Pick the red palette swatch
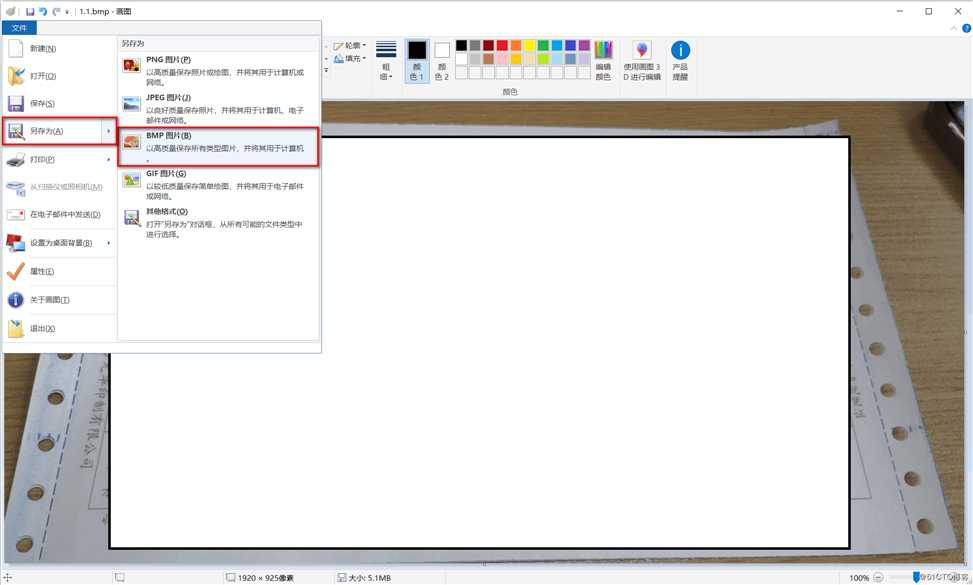Image resolution: width=973 pixels, height=585 pixels. coord(502,45)
